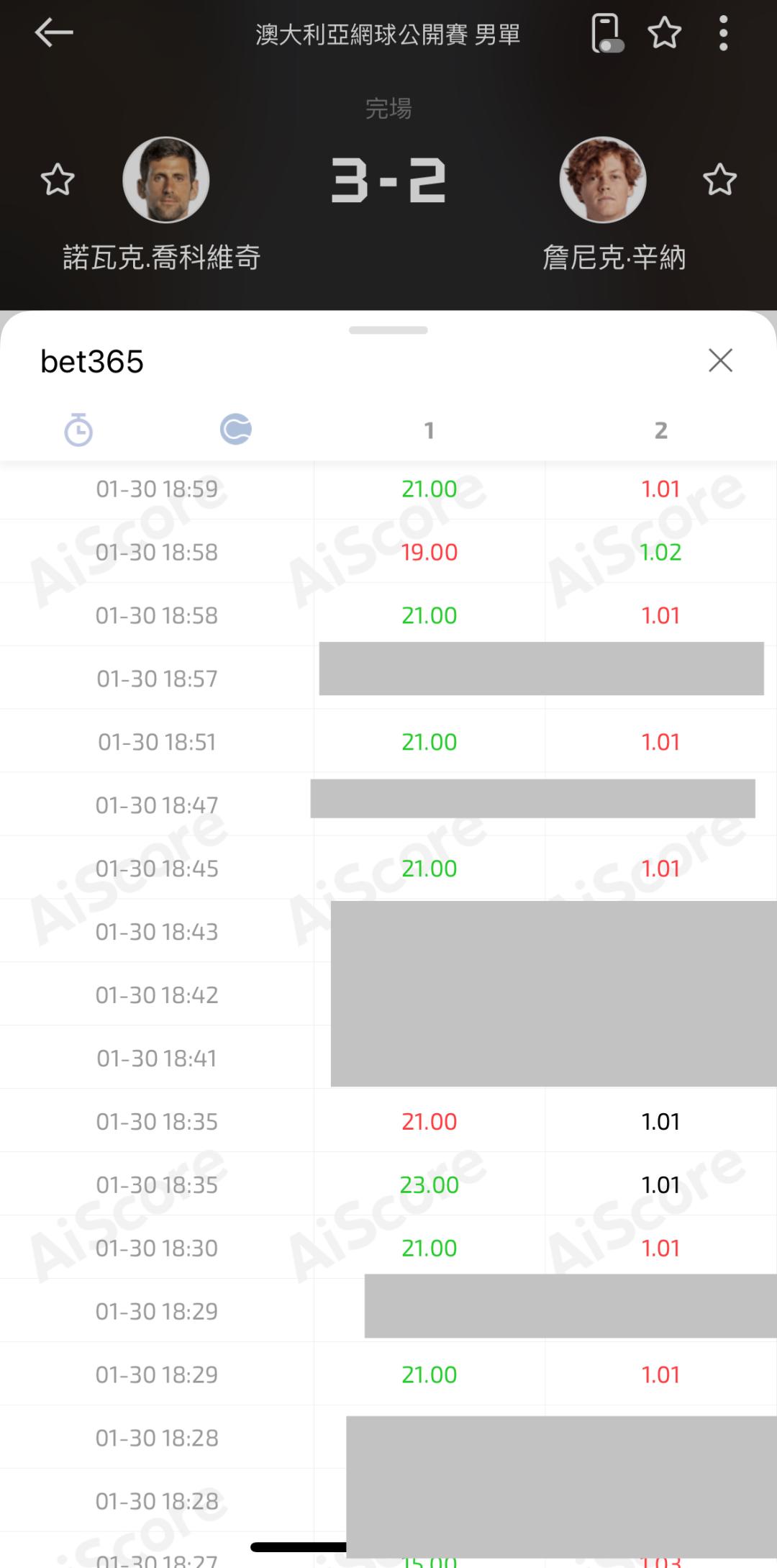Select column header 1
The height and width of the screenshot is (1568, 777).
tap(429, 430)
